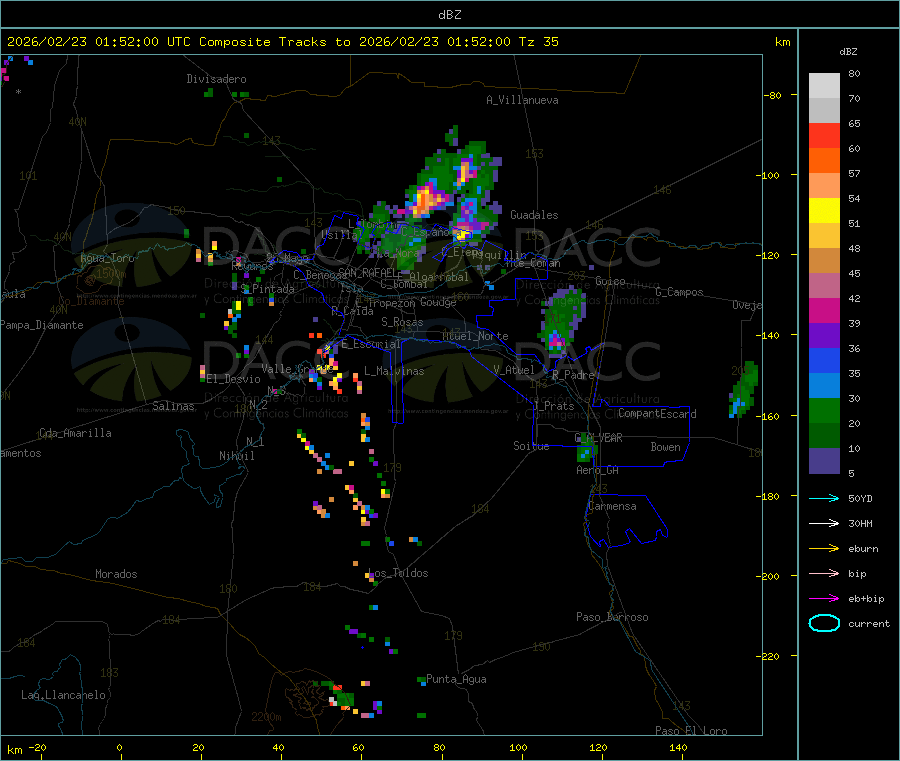The image size is (900, 761).
Task: Click the Carmensa map label
Action: tap(612, 506)
